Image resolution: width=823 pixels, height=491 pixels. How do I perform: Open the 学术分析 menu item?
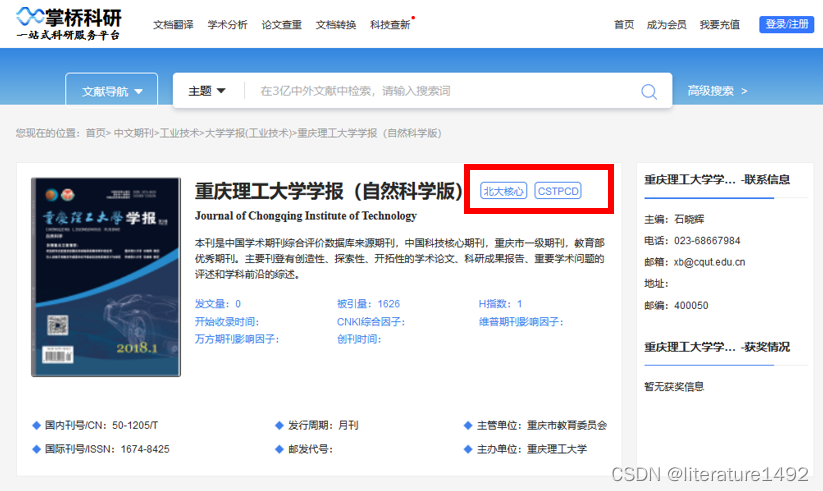(227, 25)
